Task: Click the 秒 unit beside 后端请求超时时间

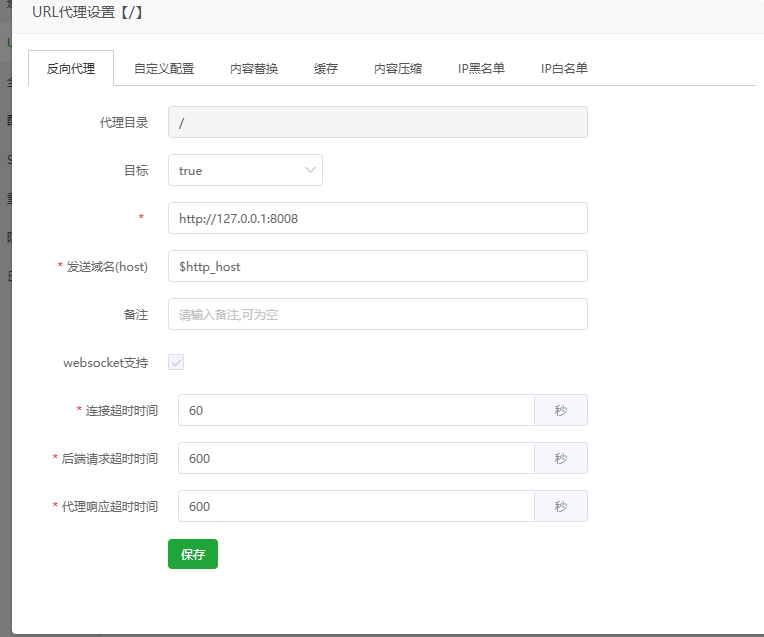Action: pyautogui.click(x=561, y=458)
